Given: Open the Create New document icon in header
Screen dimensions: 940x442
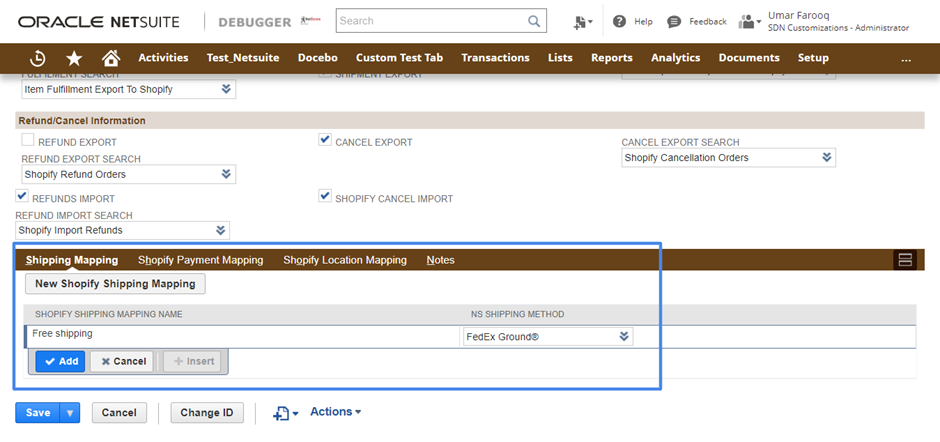Looking at the screenshot, I should coord(582,22).
